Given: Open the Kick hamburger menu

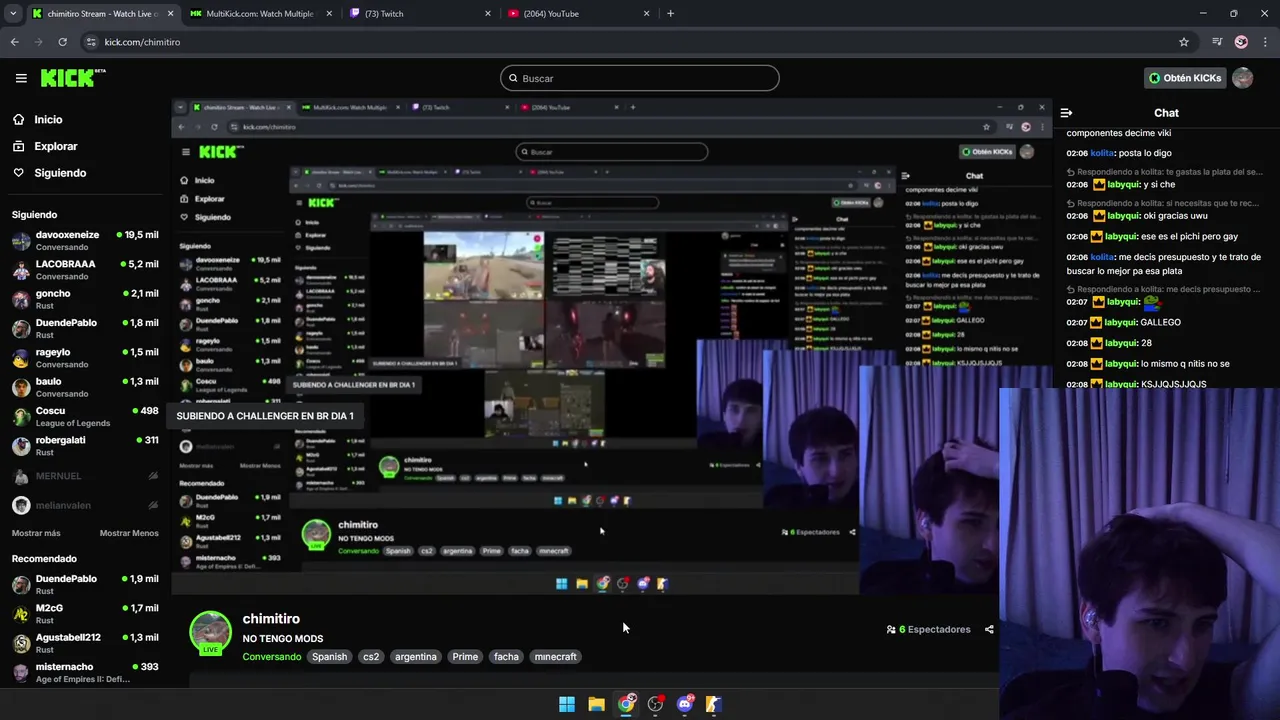Looking at the screenshot, I should [x=21, y=78].
